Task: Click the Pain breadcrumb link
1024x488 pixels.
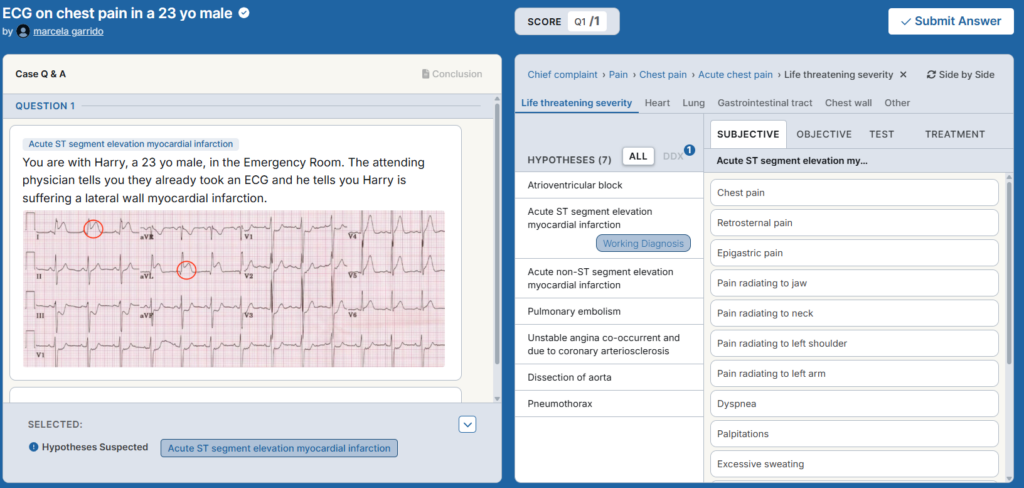Action: pyautogui.click(x=618, y=74)
